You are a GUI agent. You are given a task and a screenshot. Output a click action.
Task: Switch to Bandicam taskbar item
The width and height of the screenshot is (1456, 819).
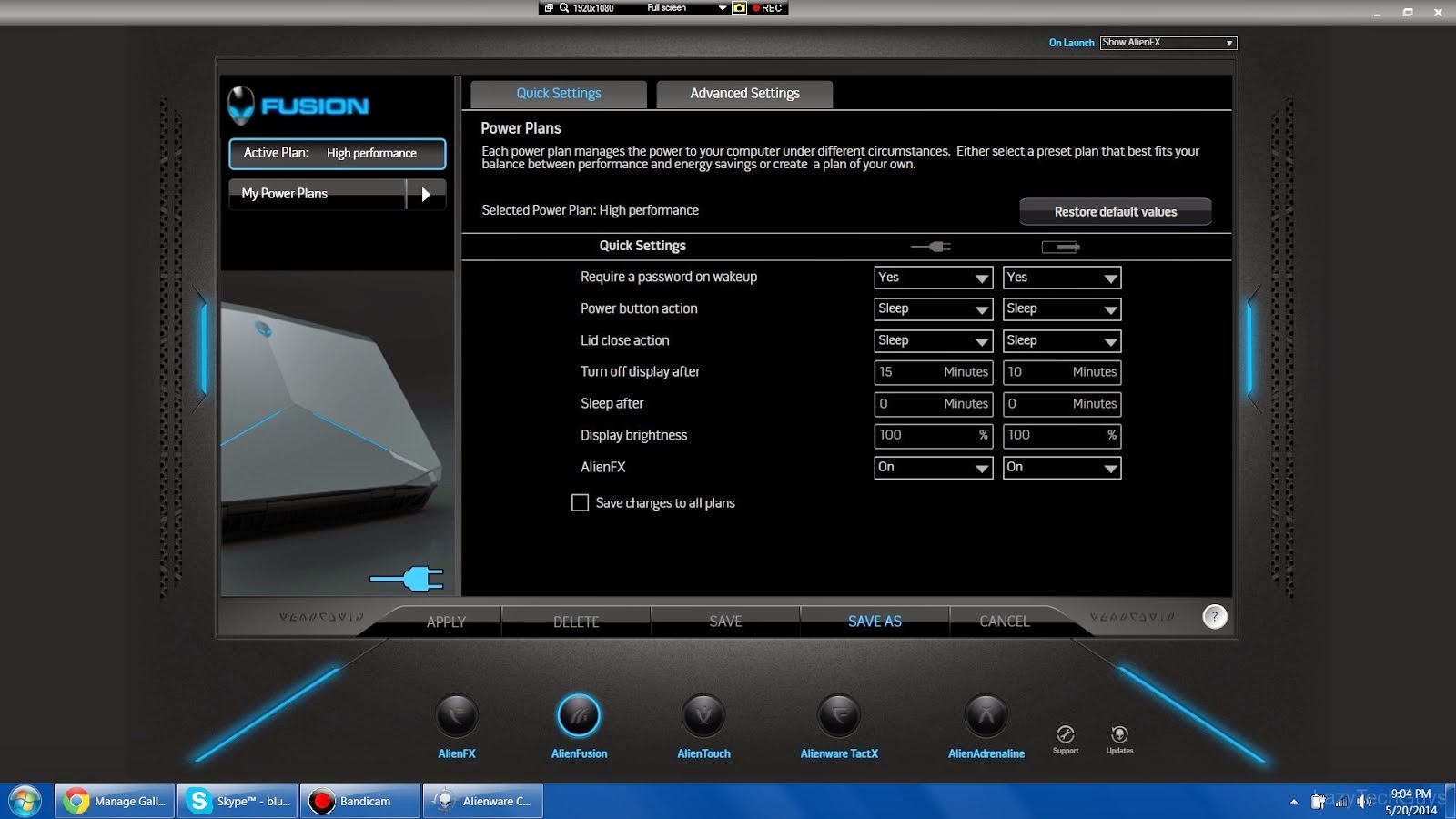point(360,801)
